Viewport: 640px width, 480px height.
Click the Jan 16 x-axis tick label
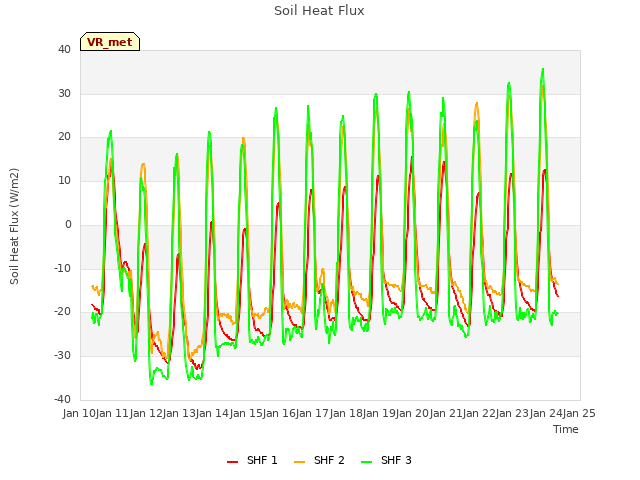[x=279, y=413]
